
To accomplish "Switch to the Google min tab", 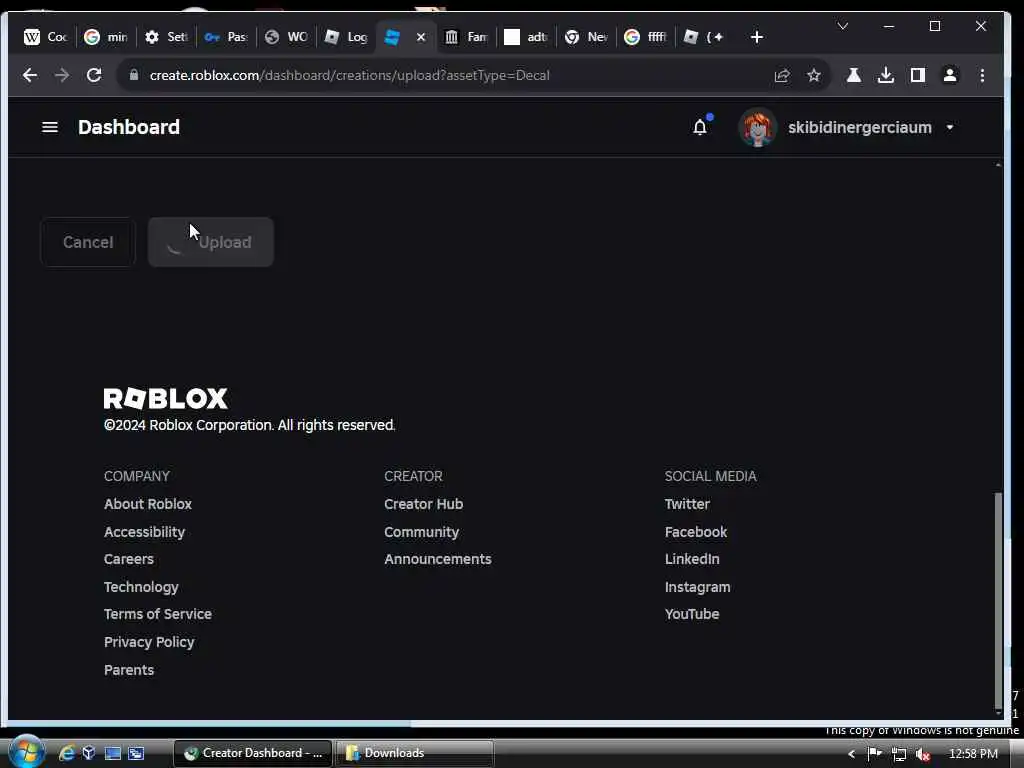I will [105, 37].
